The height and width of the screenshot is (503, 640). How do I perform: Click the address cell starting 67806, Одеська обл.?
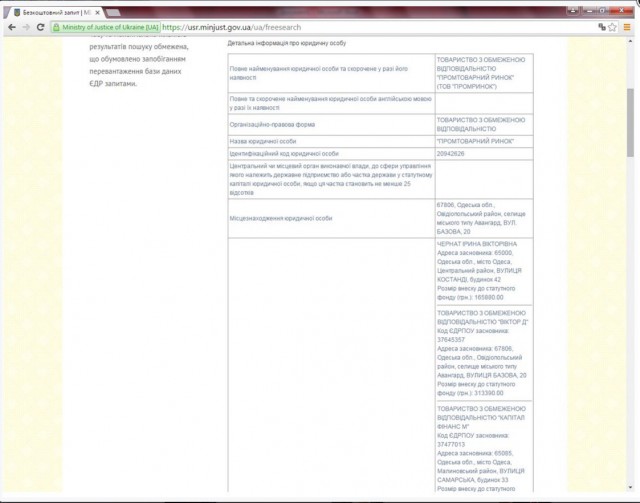[484, 218]
